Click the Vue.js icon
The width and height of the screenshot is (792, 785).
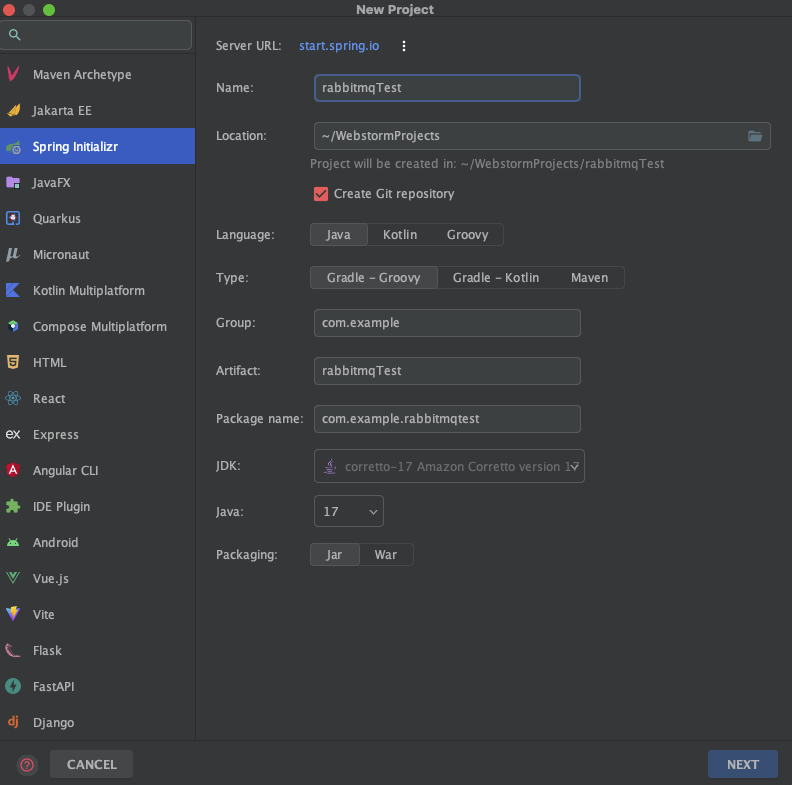point(13,578)
